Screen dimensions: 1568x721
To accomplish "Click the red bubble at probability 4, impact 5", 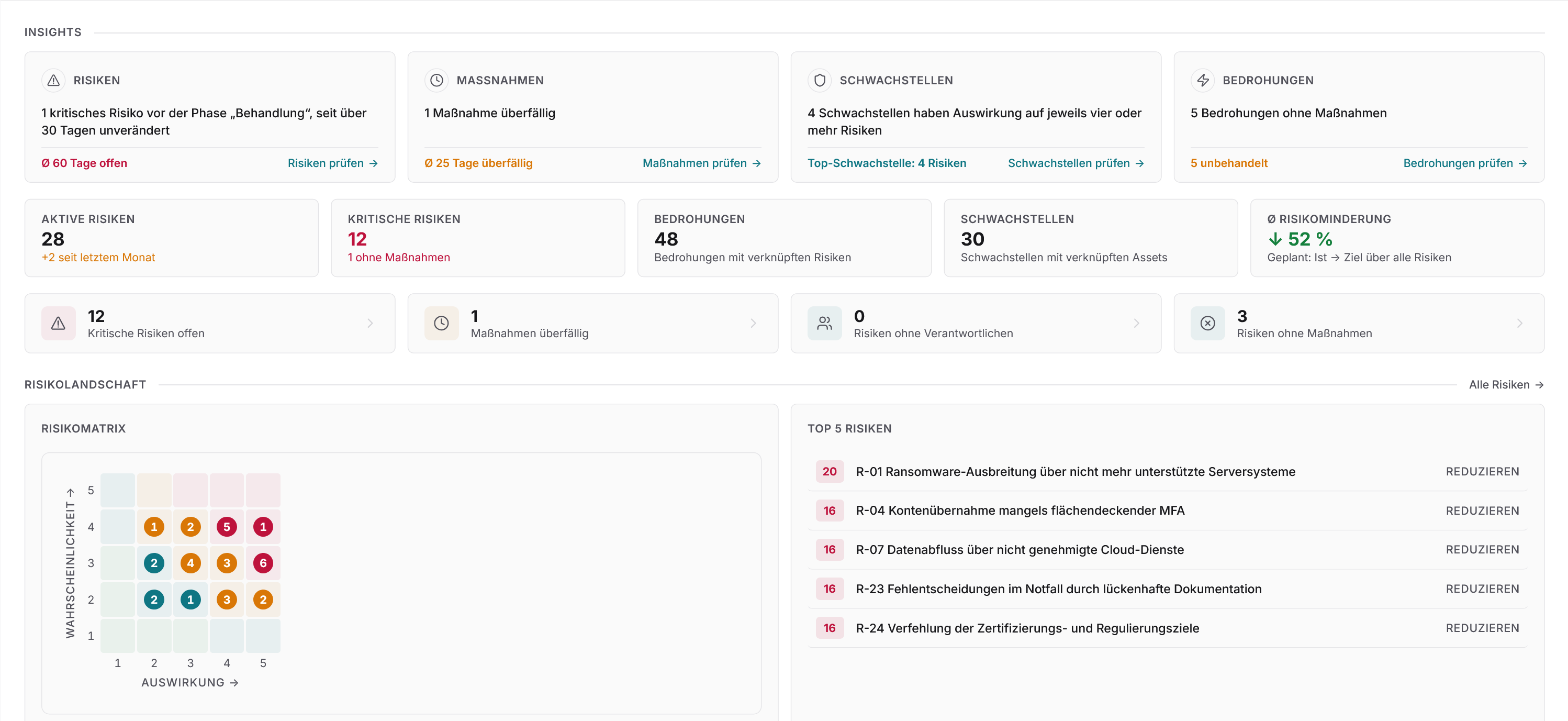I will [x=263, y=527].
